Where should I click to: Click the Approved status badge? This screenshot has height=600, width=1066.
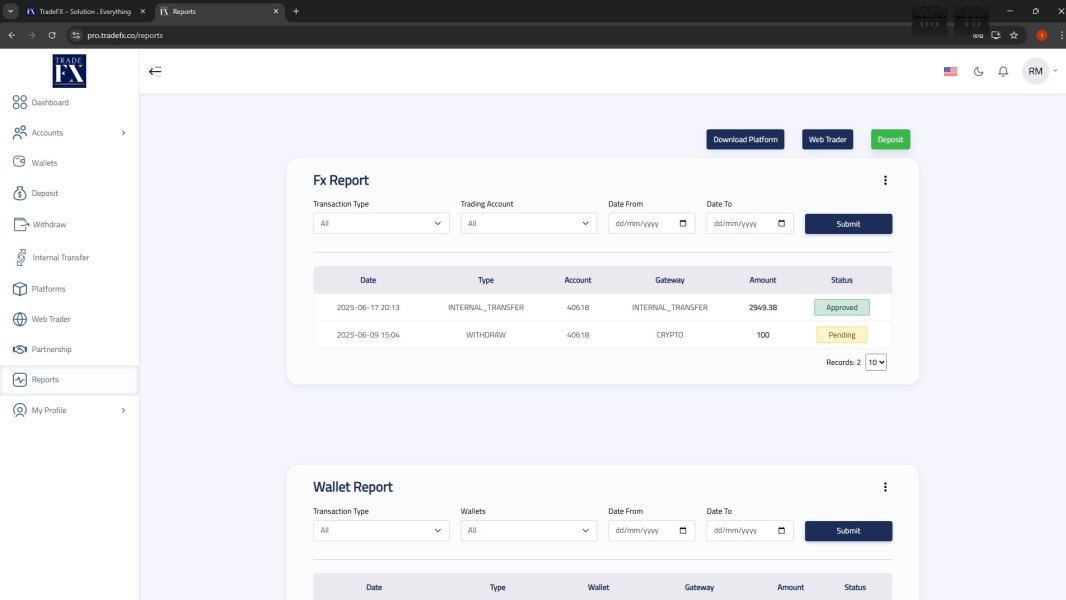tap(842, 307)
